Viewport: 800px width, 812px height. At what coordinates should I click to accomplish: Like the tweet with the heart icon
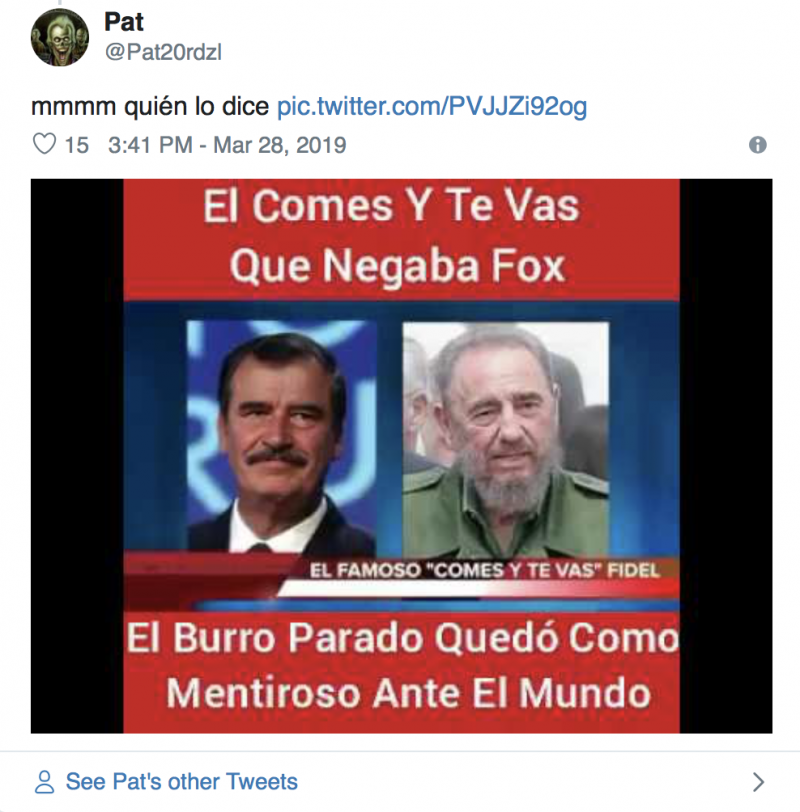(x=45, y=144)
